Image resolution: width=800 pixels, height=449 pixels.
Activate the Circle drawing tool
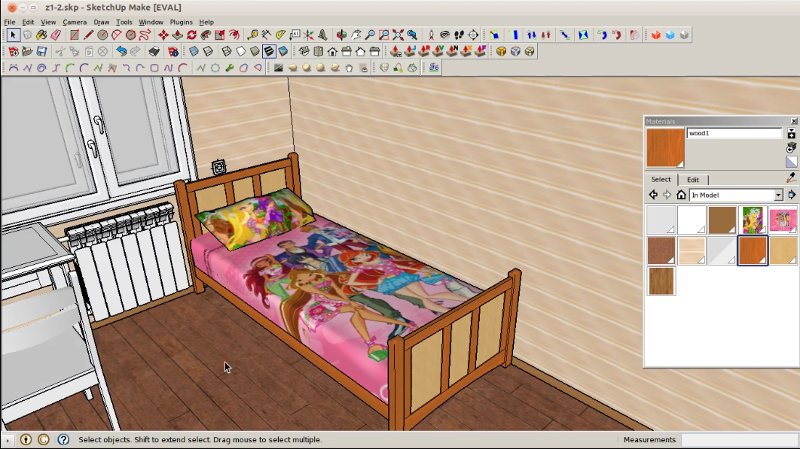point(103,35)
